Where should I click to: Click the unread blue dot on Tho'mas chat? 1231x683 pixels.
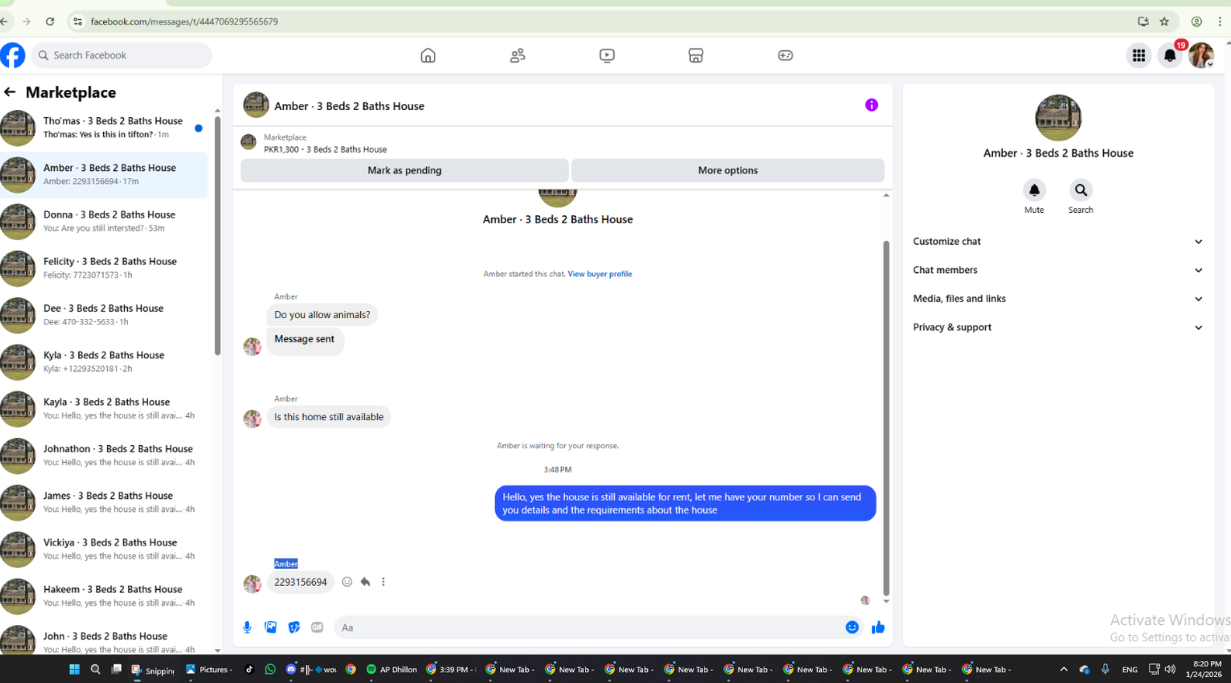point(198,128)
